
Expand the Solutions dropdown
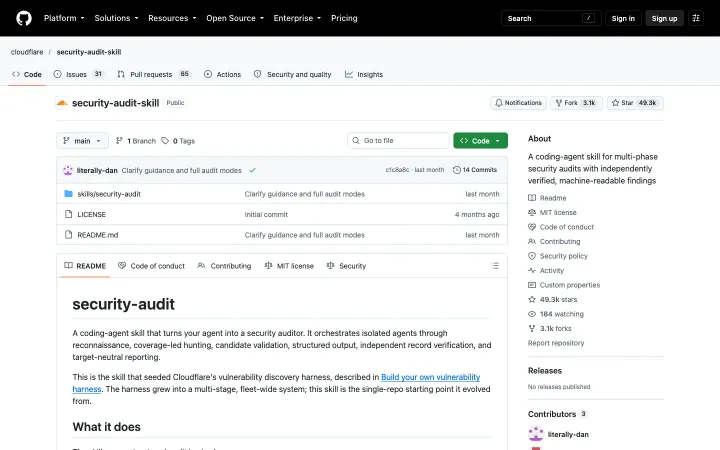[x=116, y=18]
